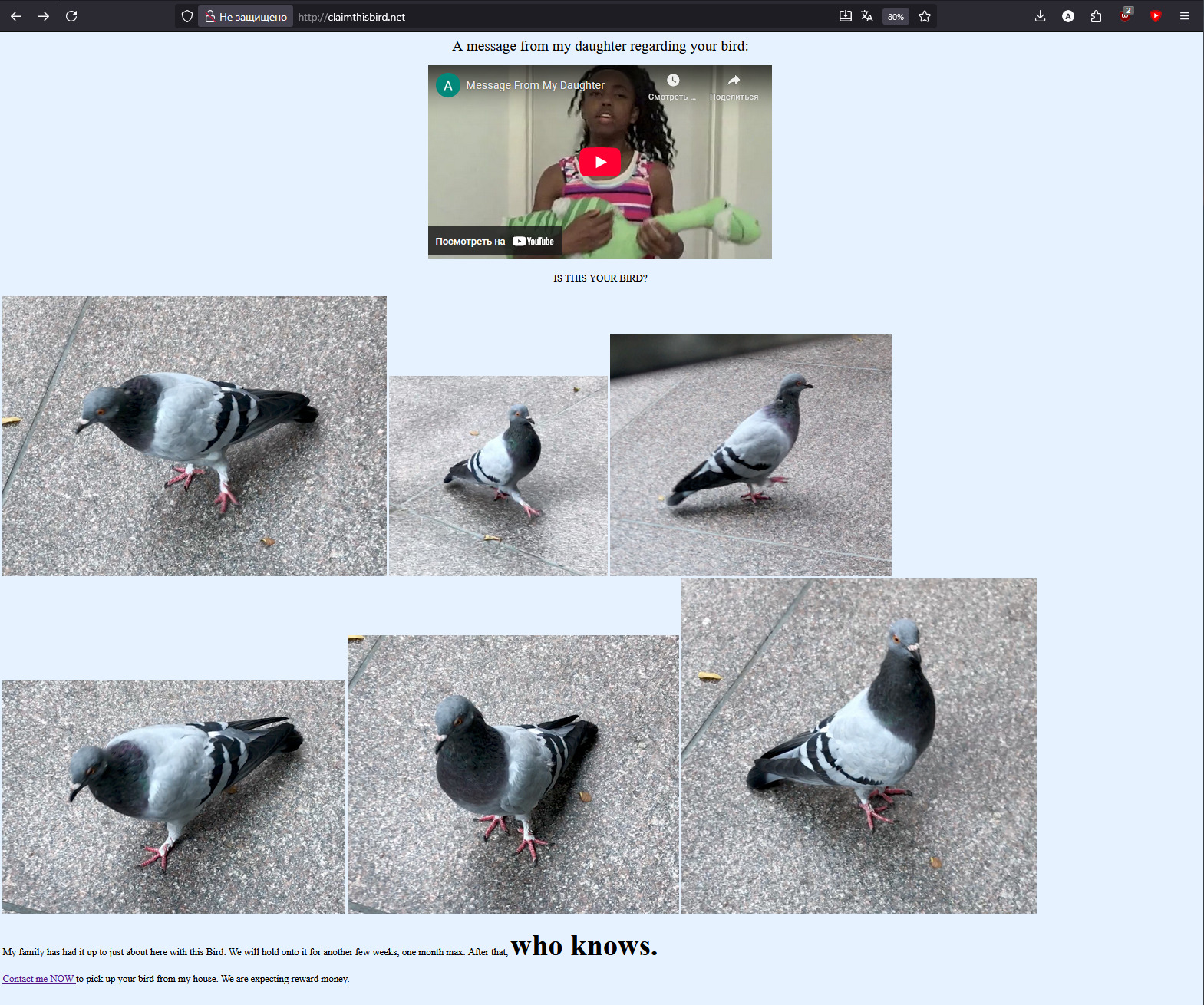Click the video Watch Later clock icon
The width and height of the screenshot is (1204, 1005).
tap(672, 81)
